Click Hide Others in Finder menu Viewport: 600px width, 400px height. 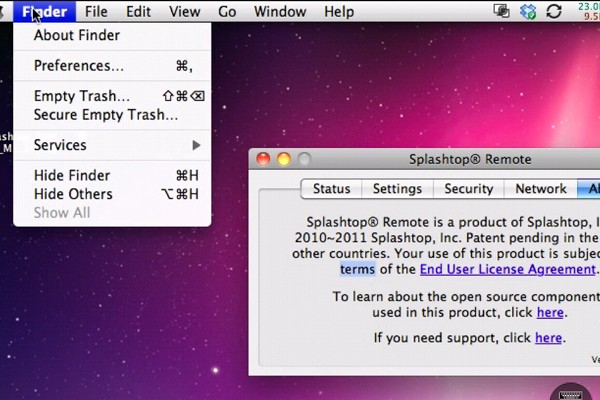(x=73, y=194)
